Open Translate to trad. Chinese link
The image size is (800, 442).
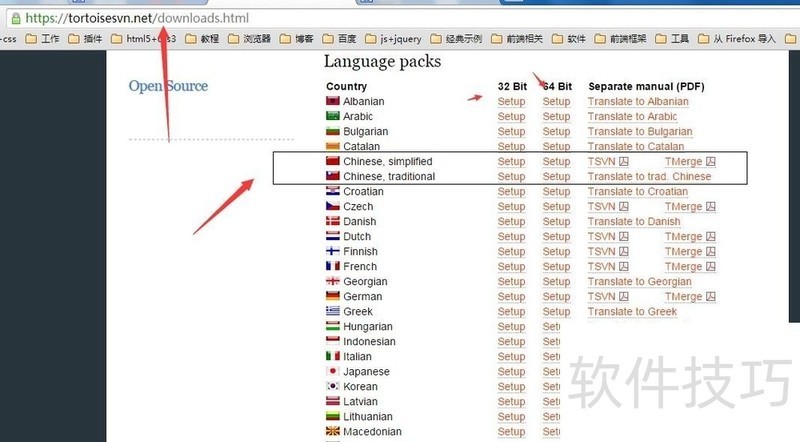(649, 177)
